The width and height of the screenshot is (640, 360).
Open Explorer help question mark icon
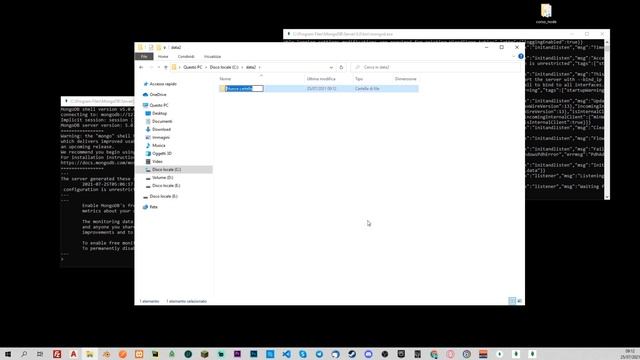521,56
